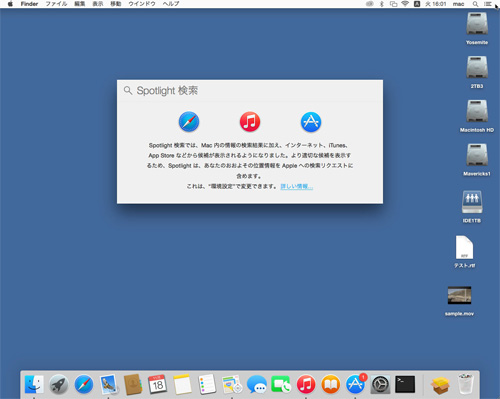
Task: Open the Trash in the Dock
Action: tap(465, 384)
